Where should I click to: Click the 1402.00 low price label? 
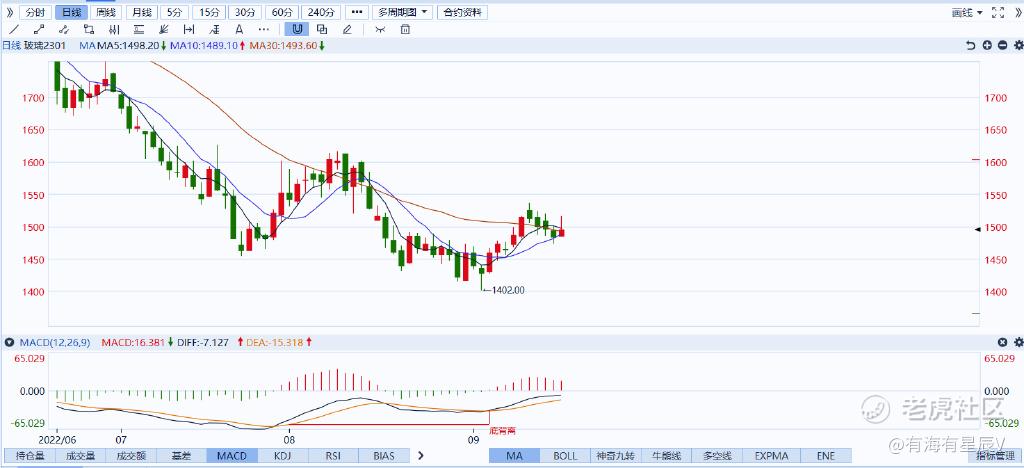click(x=508, y=290)
